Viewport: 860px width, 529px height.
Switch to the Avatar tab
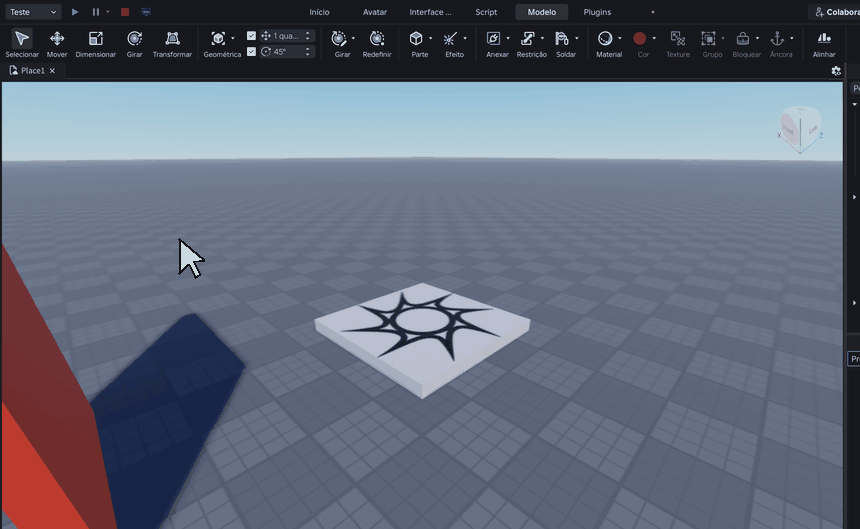coord(375,12)
